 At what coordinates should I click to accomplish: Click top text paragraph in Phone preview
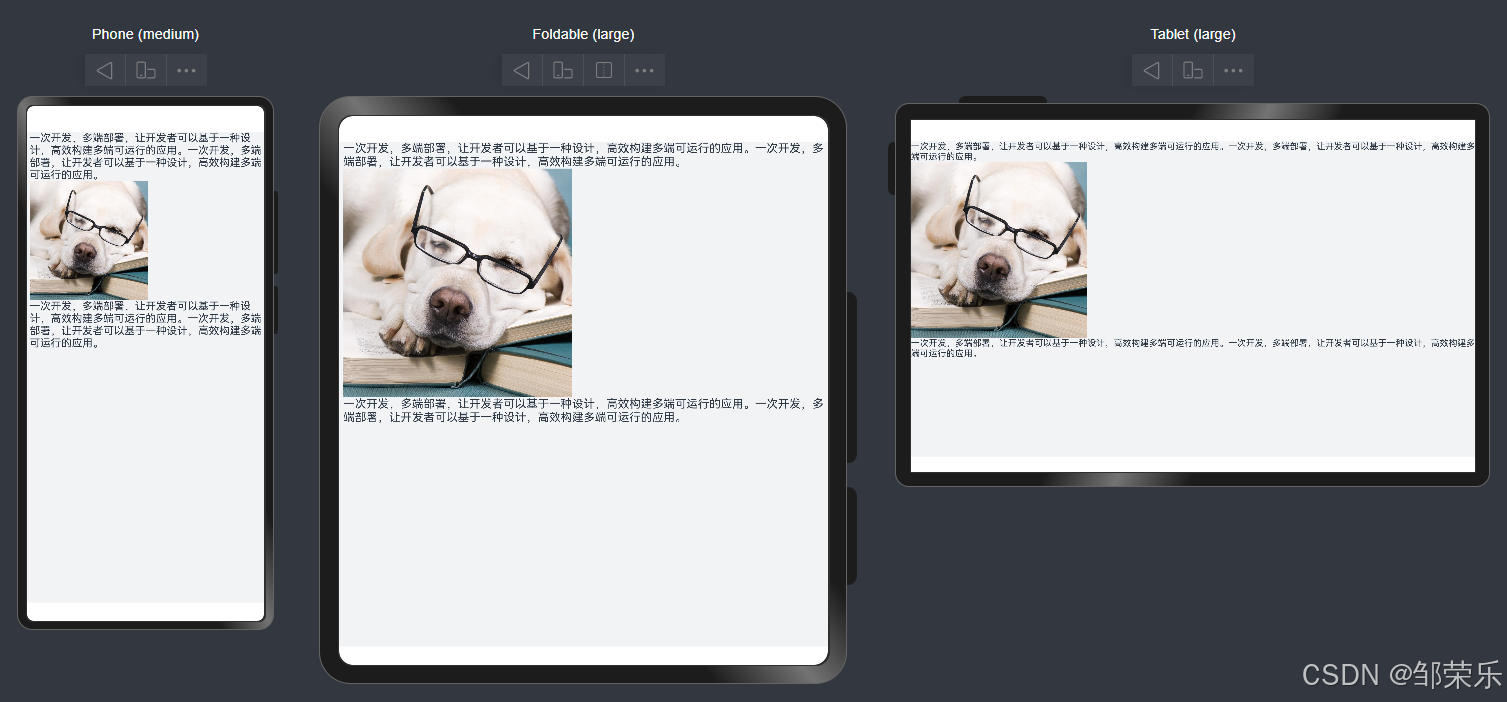[x=146, y=156]
